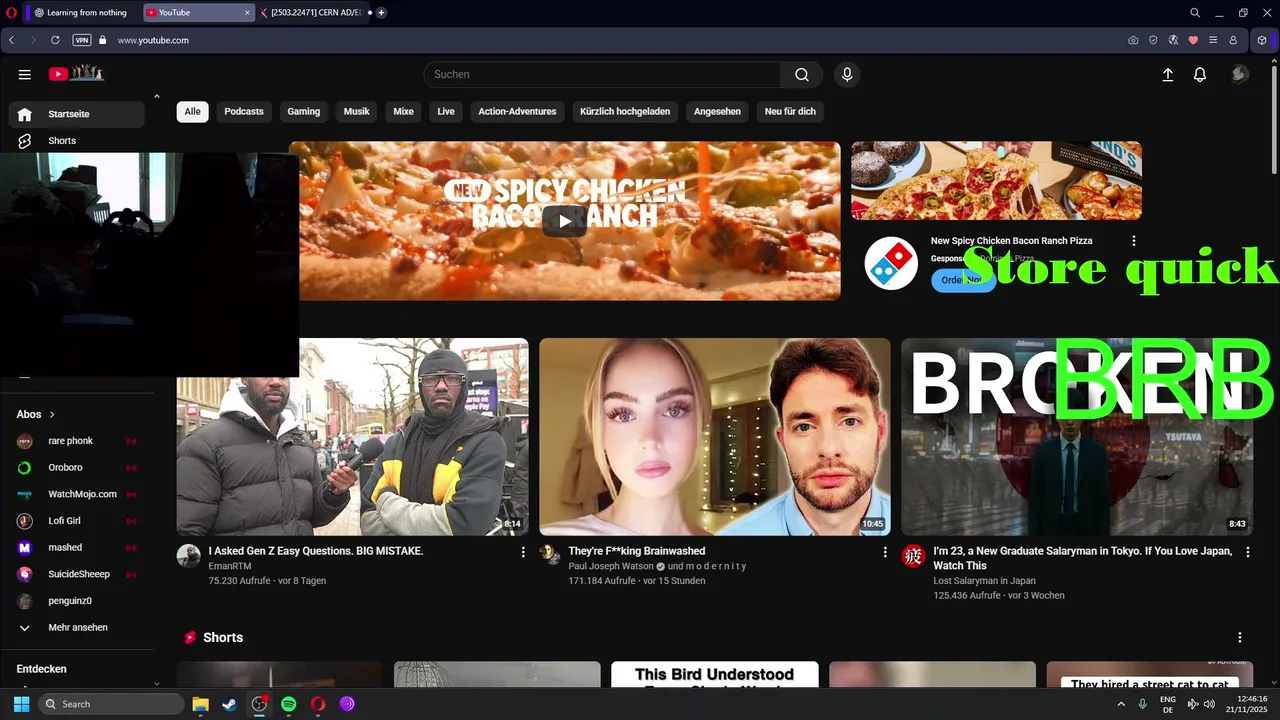Select the Gaming filter chip
Image resolution: width=1280 pixels, height=720 pixels.
304,111
